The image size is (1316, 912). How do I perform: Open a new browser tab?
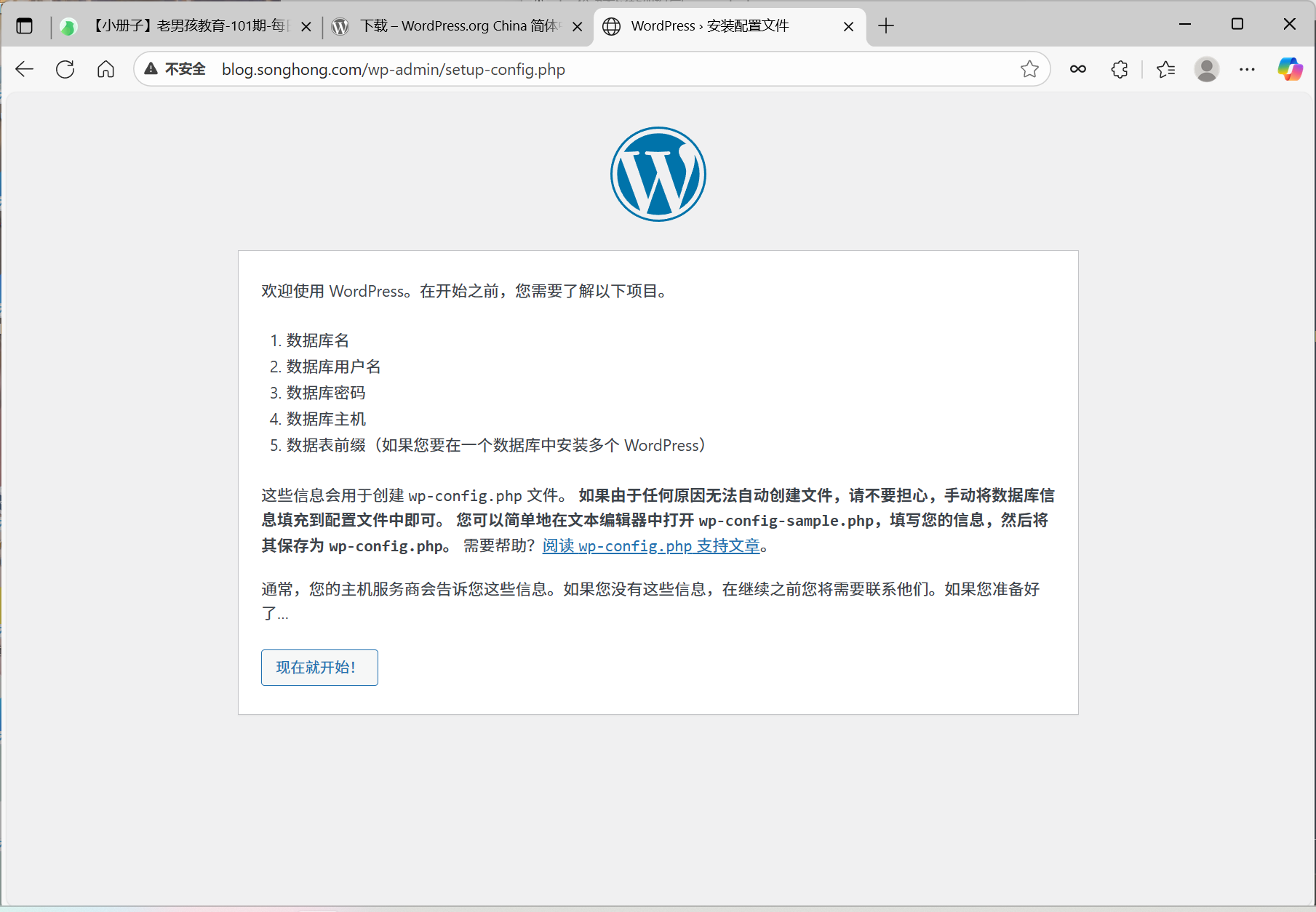(x=886, y=26)
